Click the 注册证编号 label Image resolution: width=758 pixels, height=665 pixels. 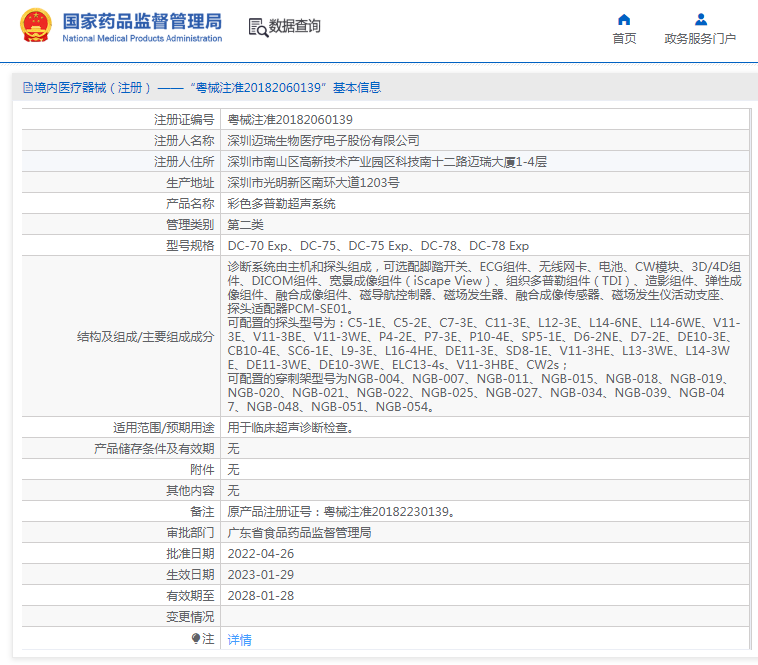point(184,119)
